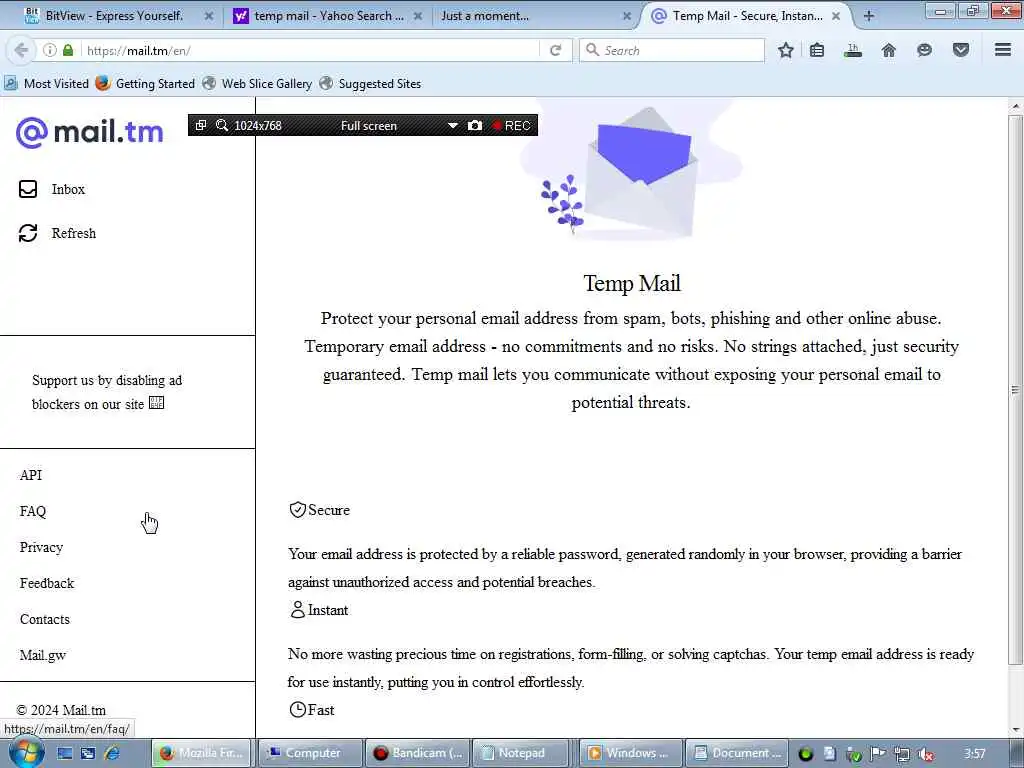Switch to Bandicam taskbar button
The height and width of the screenshot is (768, 1024).
pos(418,753)
